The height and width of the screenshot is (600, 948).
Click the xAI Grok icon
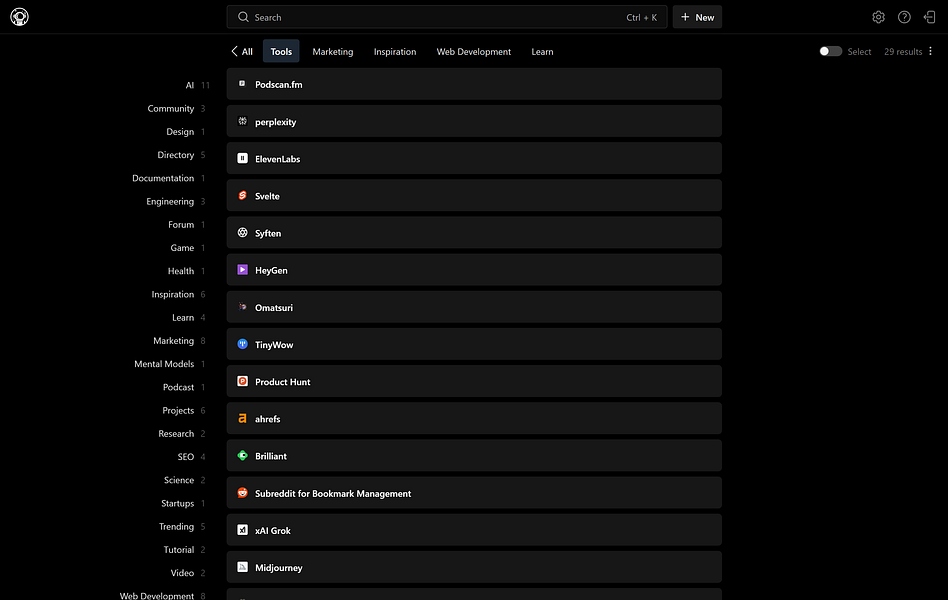pyautogui.click(x=241, y=530)
